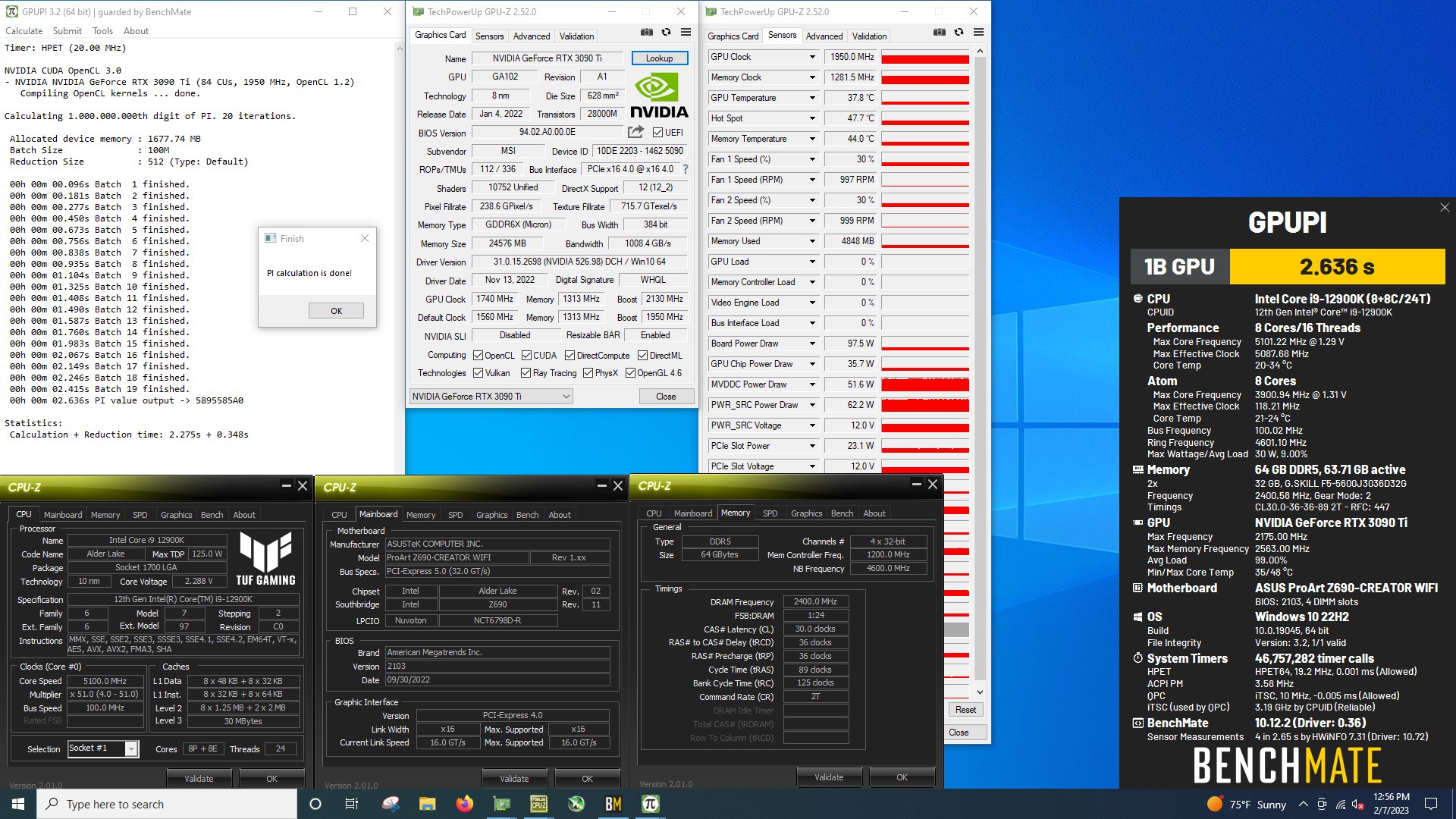Click the GPU-Z Sensors scrollbar down arrow
Viewport: 1456px width, 819px height.
pos(980,692)
